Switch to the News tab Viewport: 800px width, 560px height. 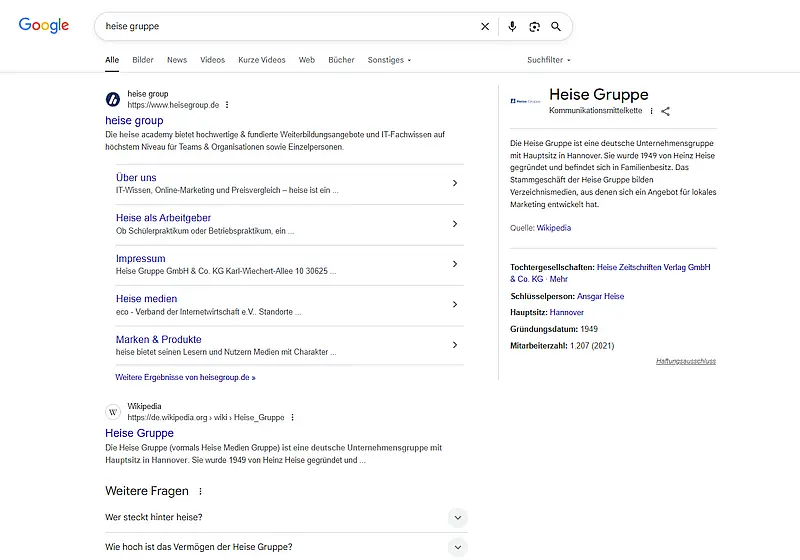177,60
